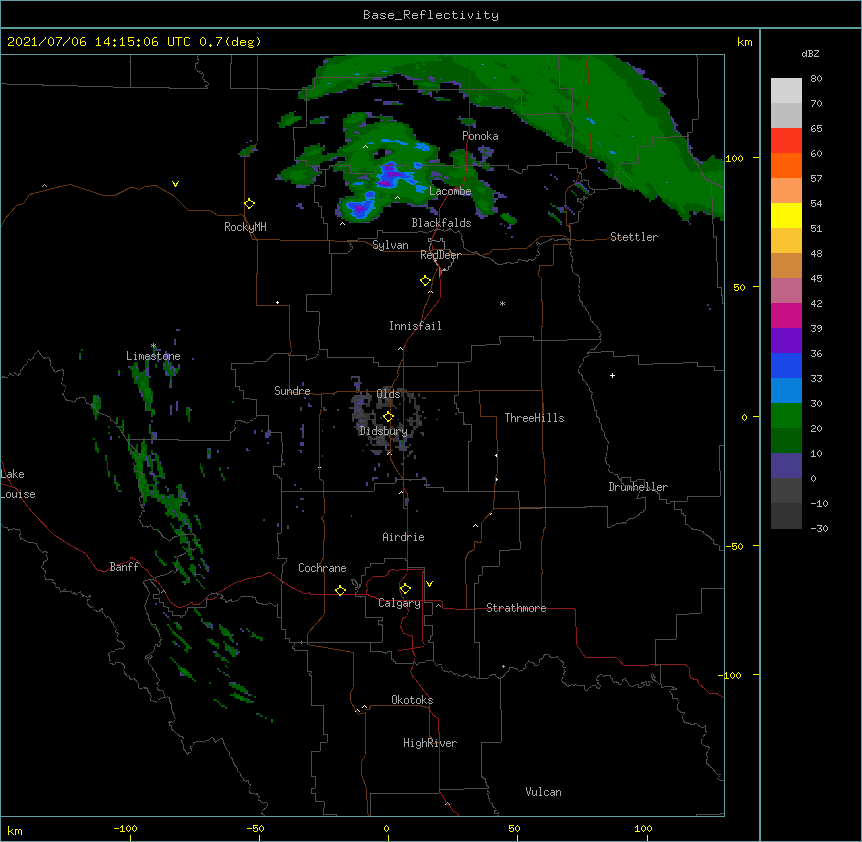
Task: Select the Banff town label
Action: point(124,567)
